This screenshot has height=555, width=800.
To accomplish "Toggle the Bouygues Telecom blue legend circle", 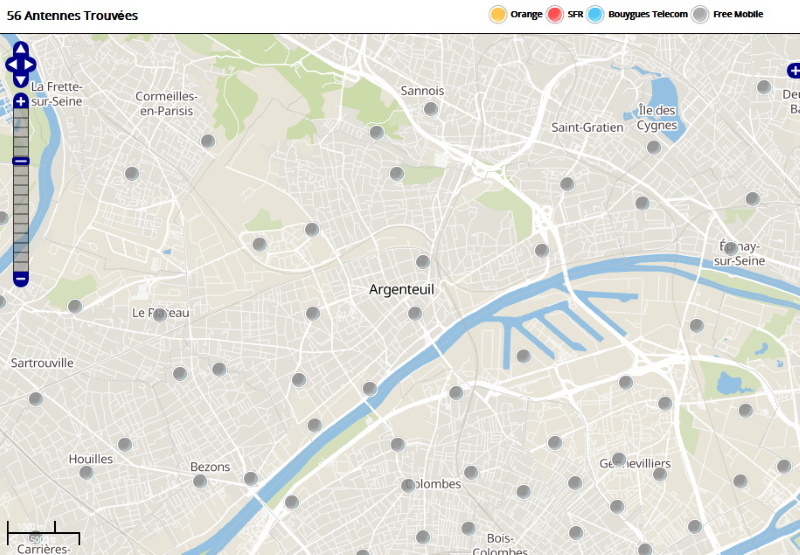I will tap(595, 14).
